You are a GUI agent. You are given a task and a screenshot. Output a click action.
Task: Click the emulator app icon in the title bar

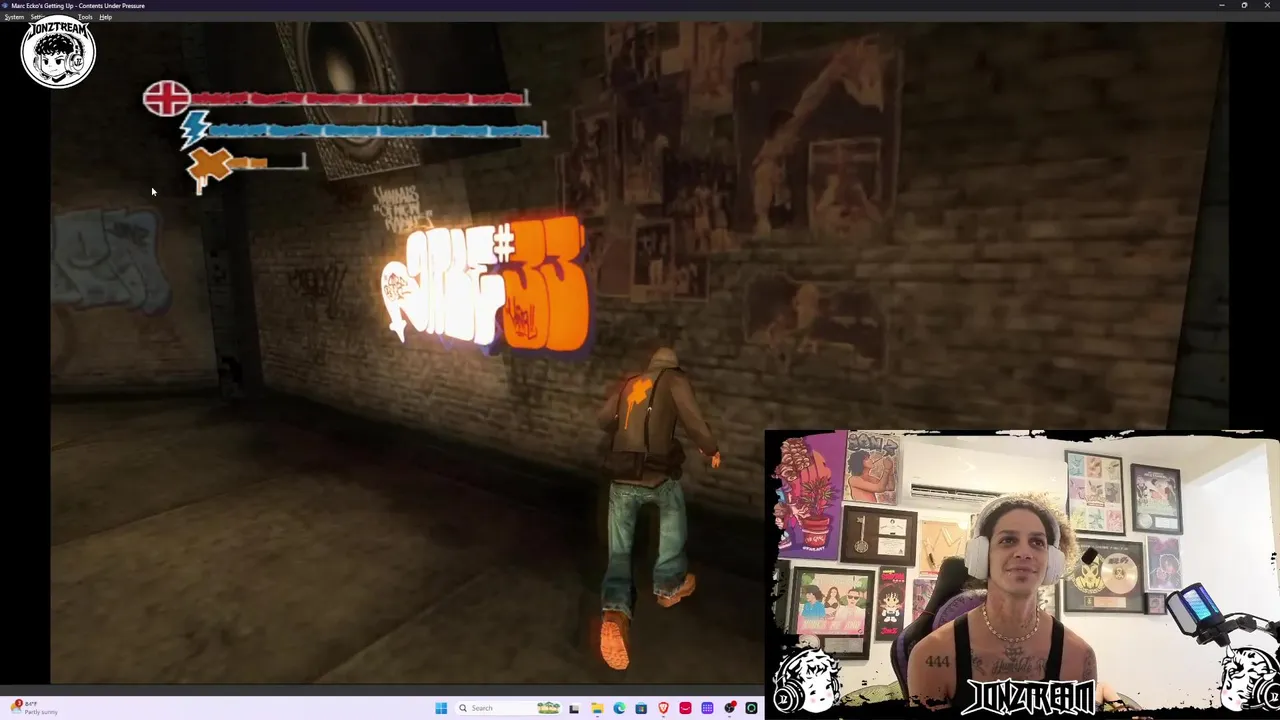[x=5, y=5]
